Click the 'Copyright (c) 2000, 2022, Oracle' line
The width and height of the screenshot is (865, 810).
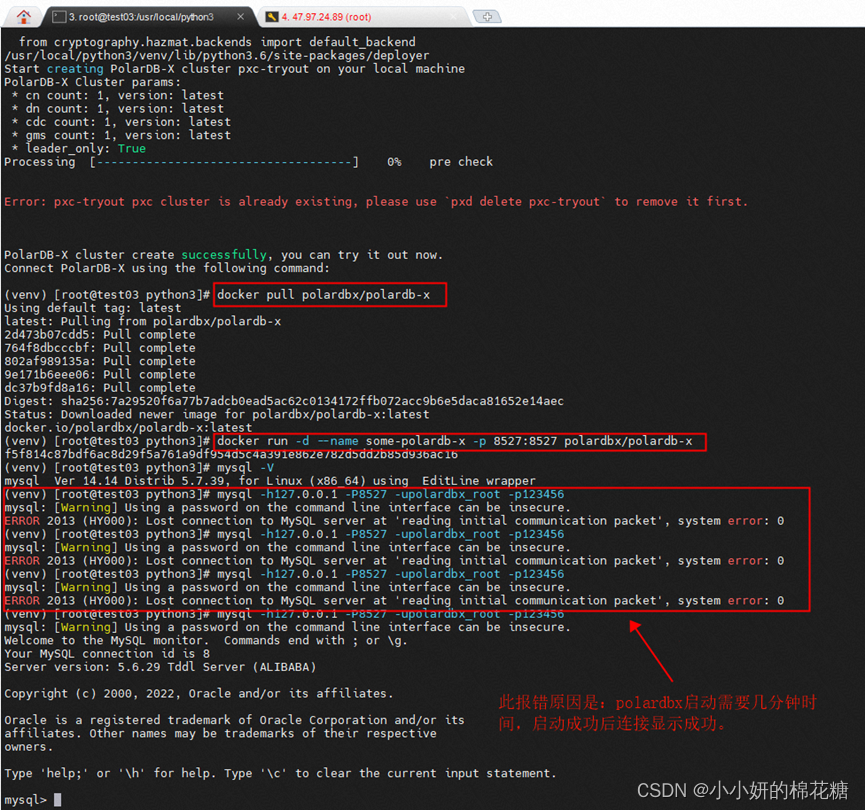pos(199,694)
